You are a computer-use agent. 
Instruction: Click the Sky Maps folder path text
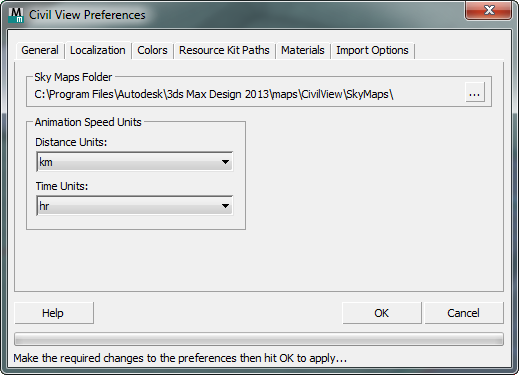tap(214, 94)
